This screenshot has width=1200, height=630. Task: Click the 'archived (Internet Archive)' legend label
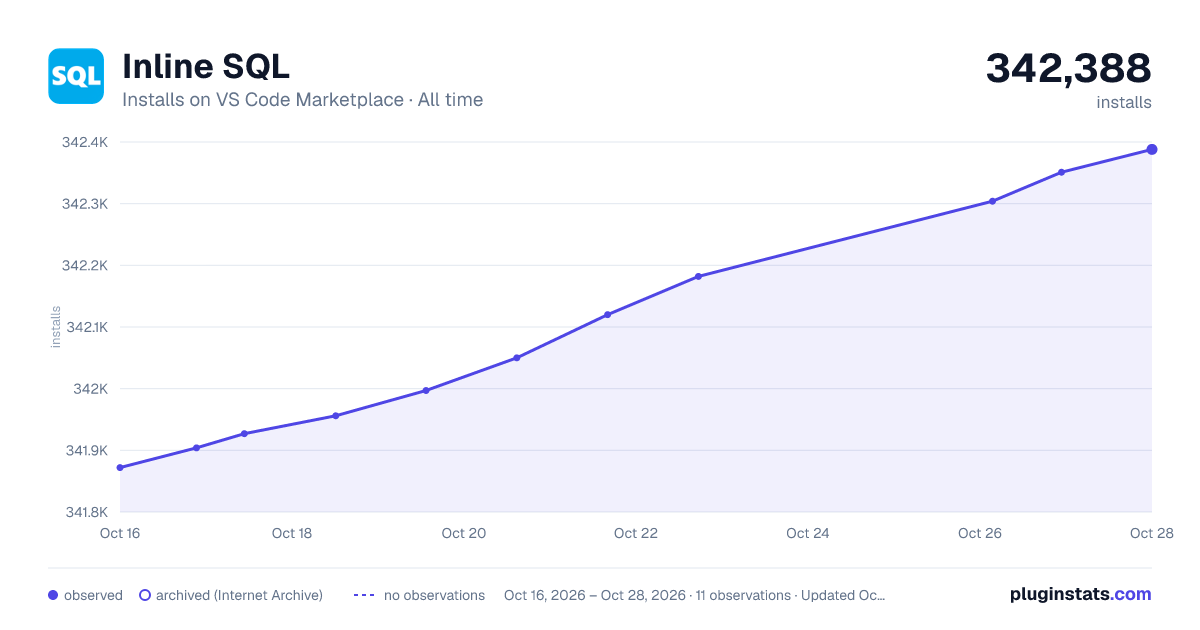click(239, 595)
